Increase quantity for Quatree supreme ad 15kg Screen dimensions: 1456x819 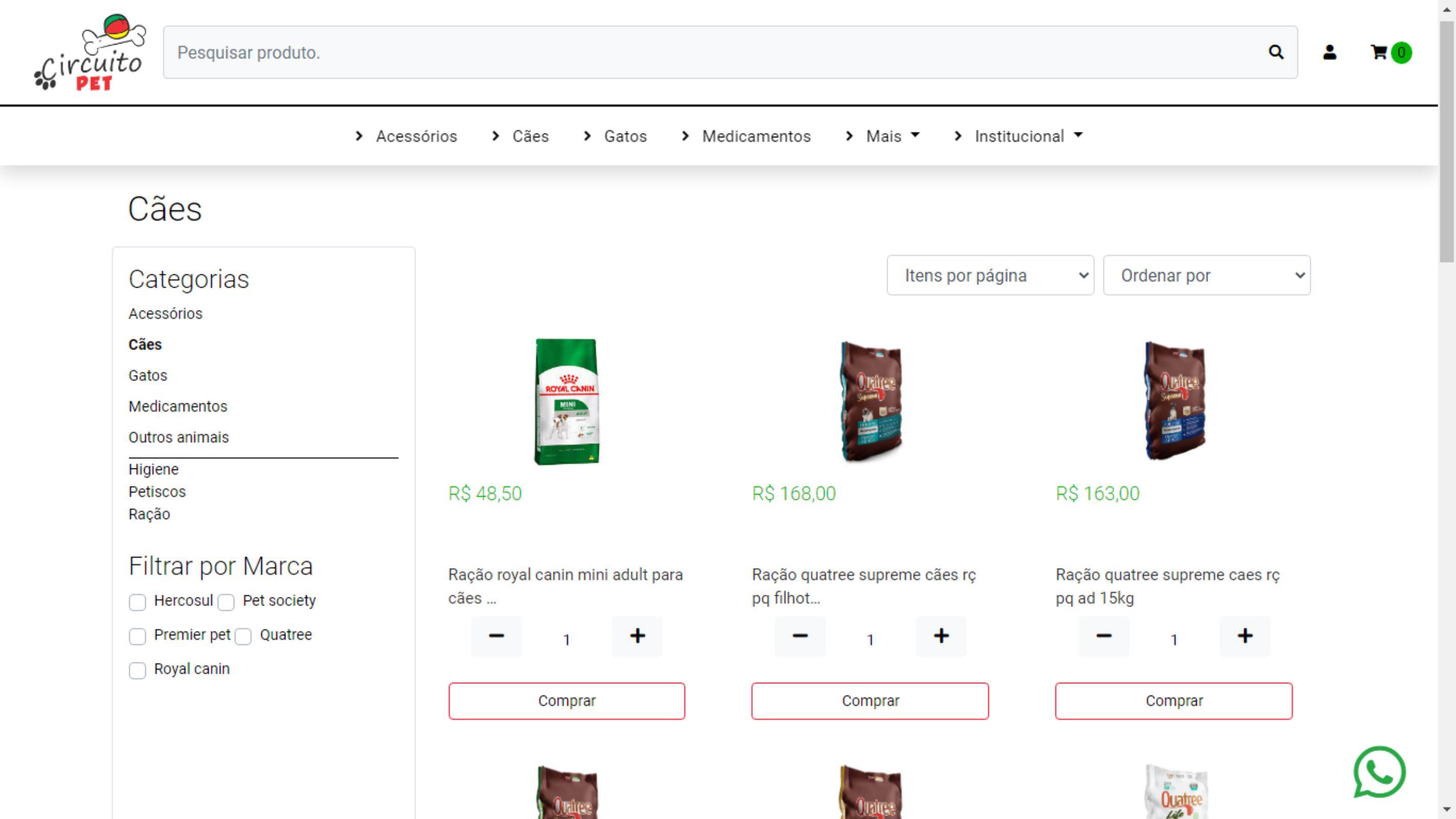click(1245, 636)
